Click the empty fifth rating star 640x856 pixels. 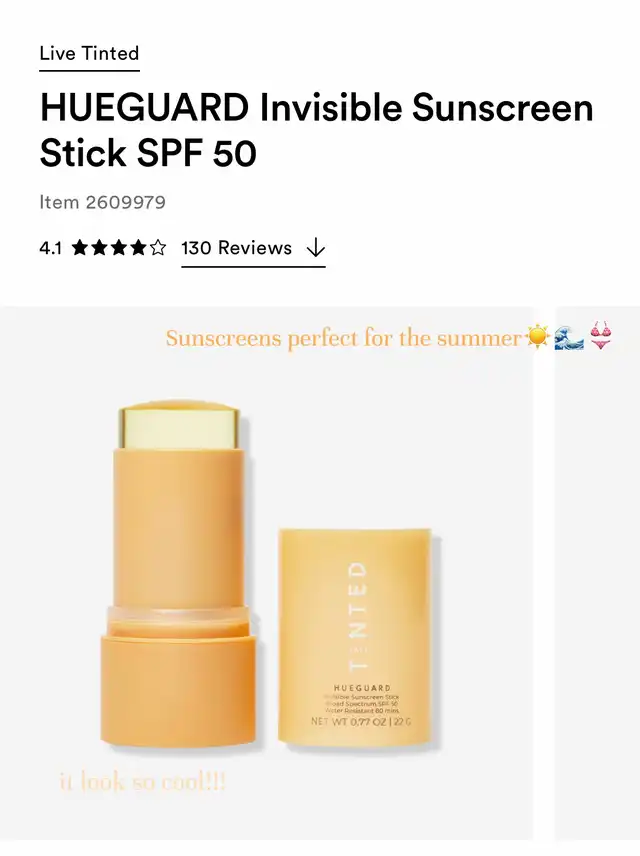pos(158,248)
